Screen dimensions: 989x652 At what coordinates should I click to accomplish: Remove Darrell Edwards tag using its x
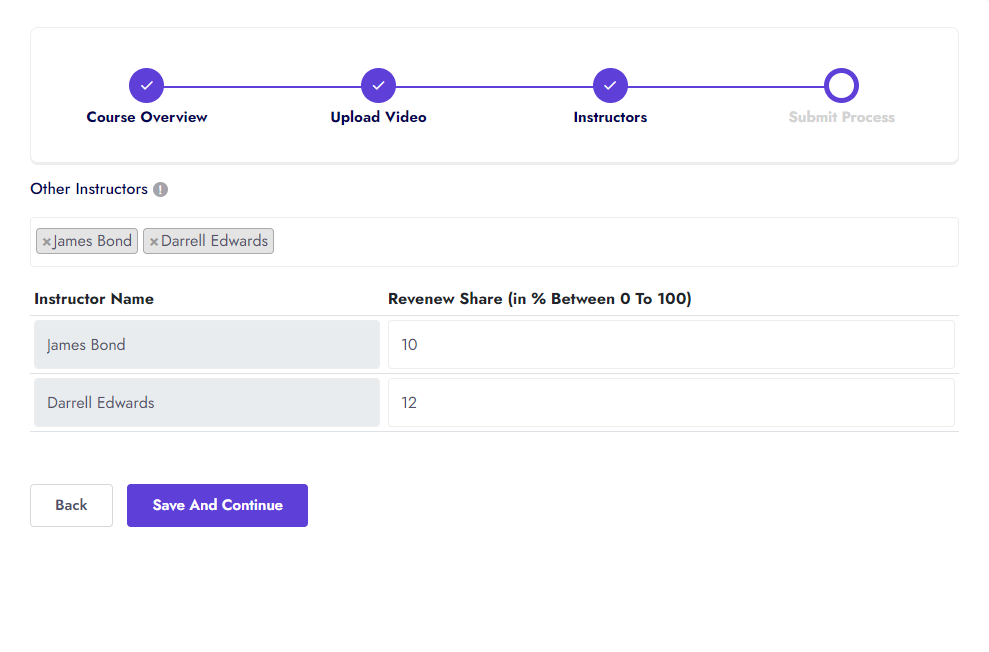point(154,242)
